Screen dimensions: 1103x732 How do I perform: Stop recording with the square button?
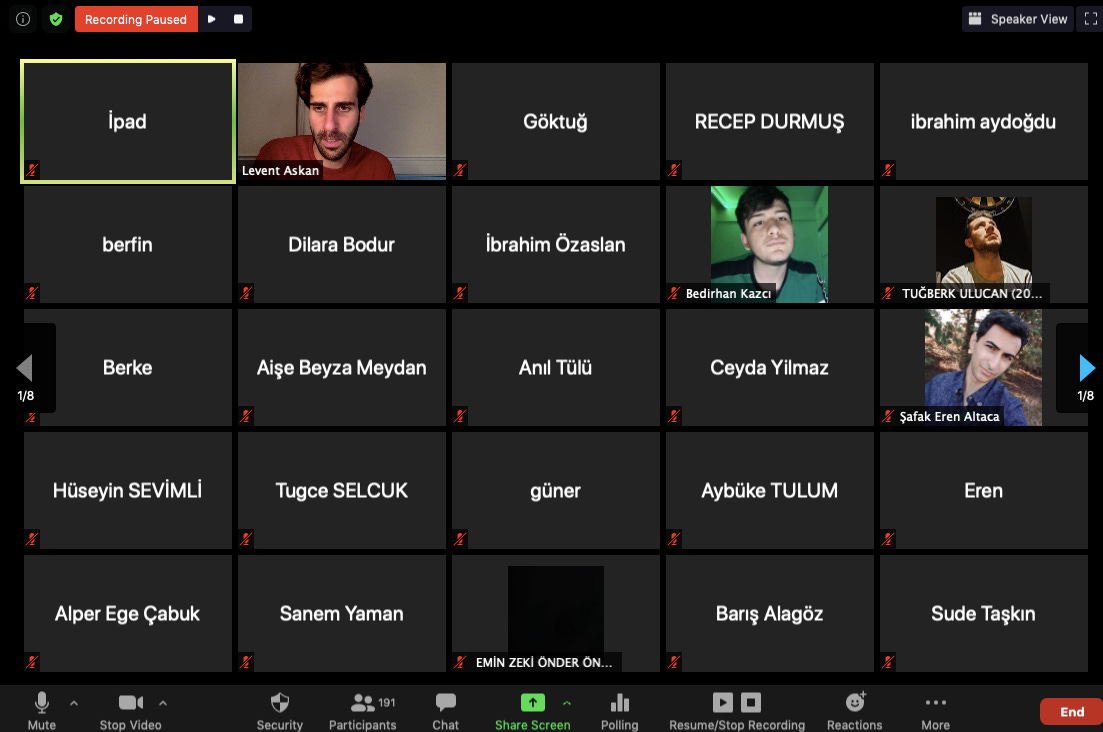[x=238, y=19]
